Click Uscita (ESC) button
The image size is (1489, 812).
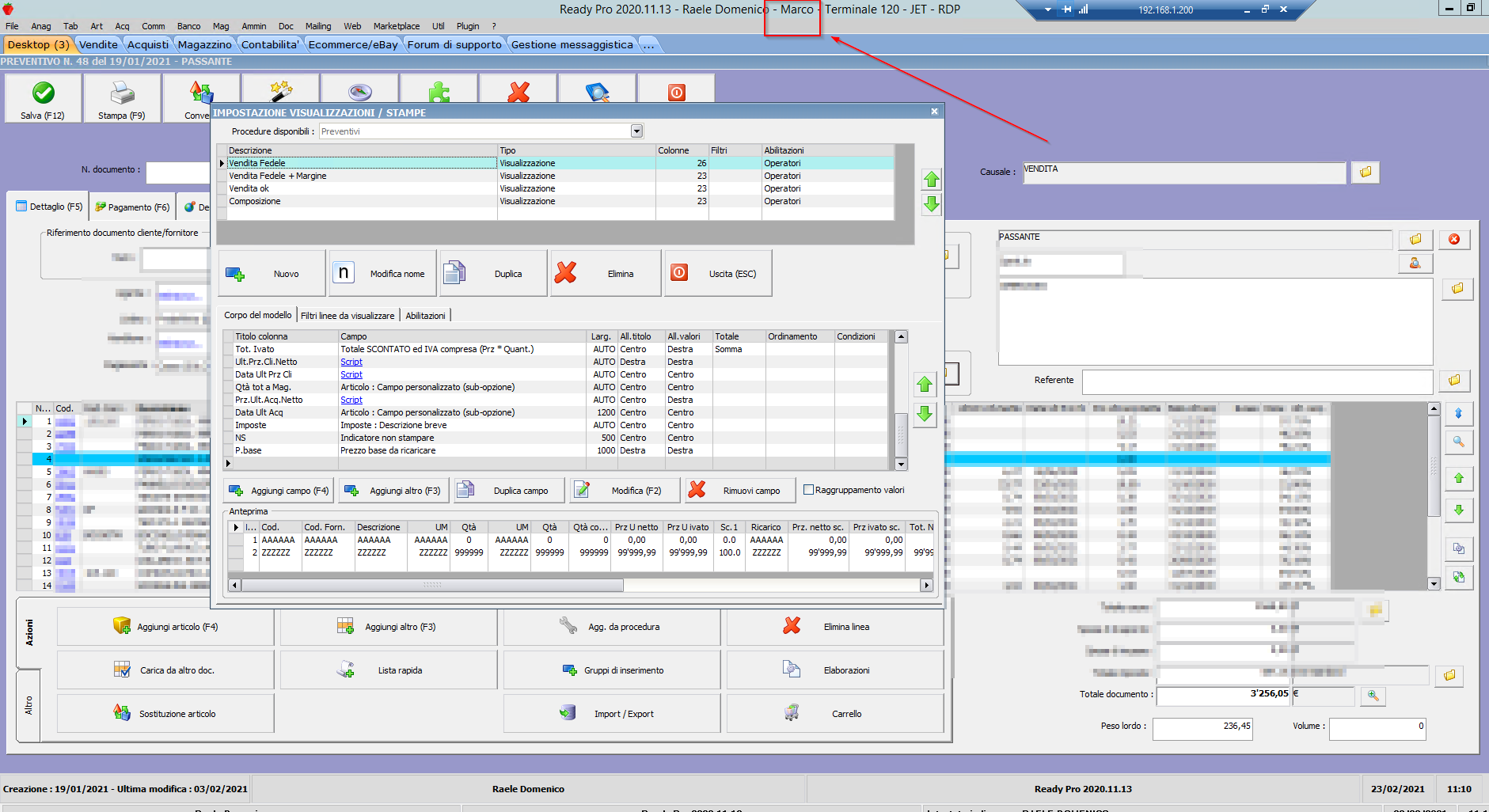[718, 274]
